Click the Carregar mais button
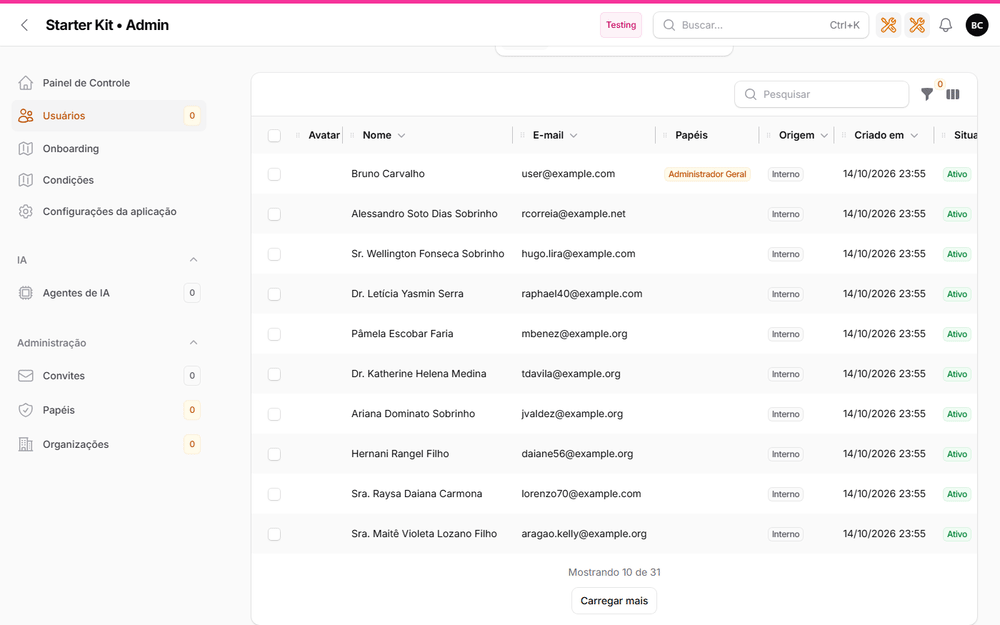Viewport: 1000px width, 625px height. (614, 601)
